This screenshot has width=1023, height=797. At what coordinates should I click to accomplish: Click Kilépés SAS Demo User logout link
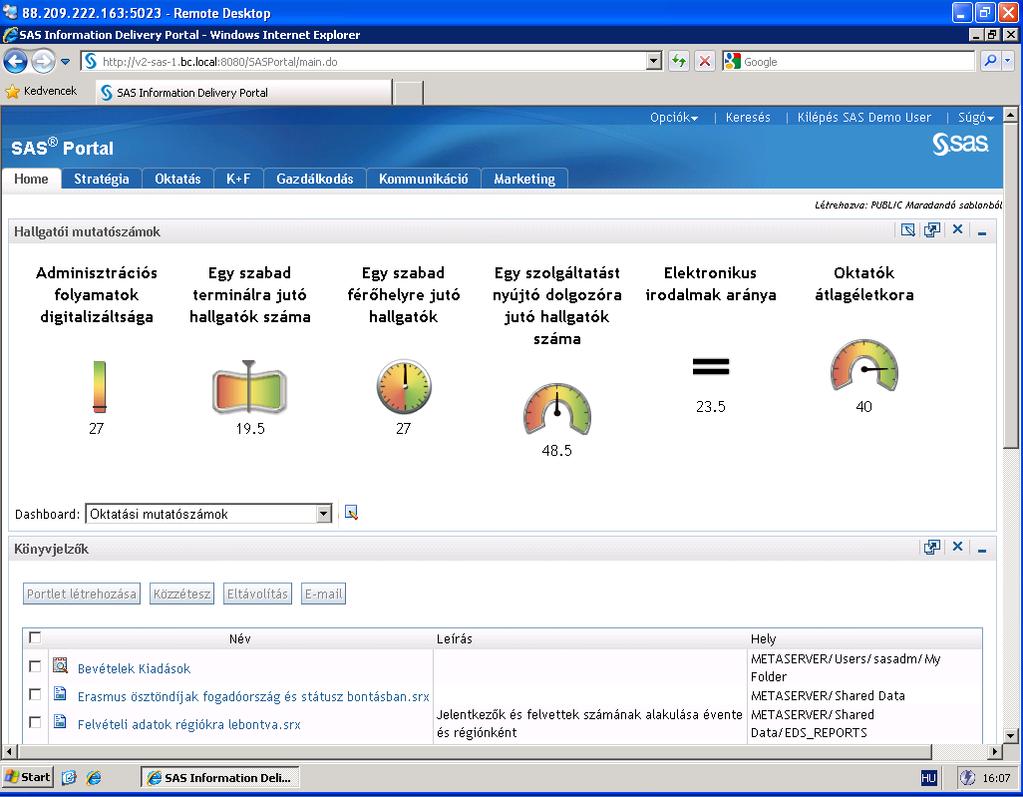pos(864,117)
